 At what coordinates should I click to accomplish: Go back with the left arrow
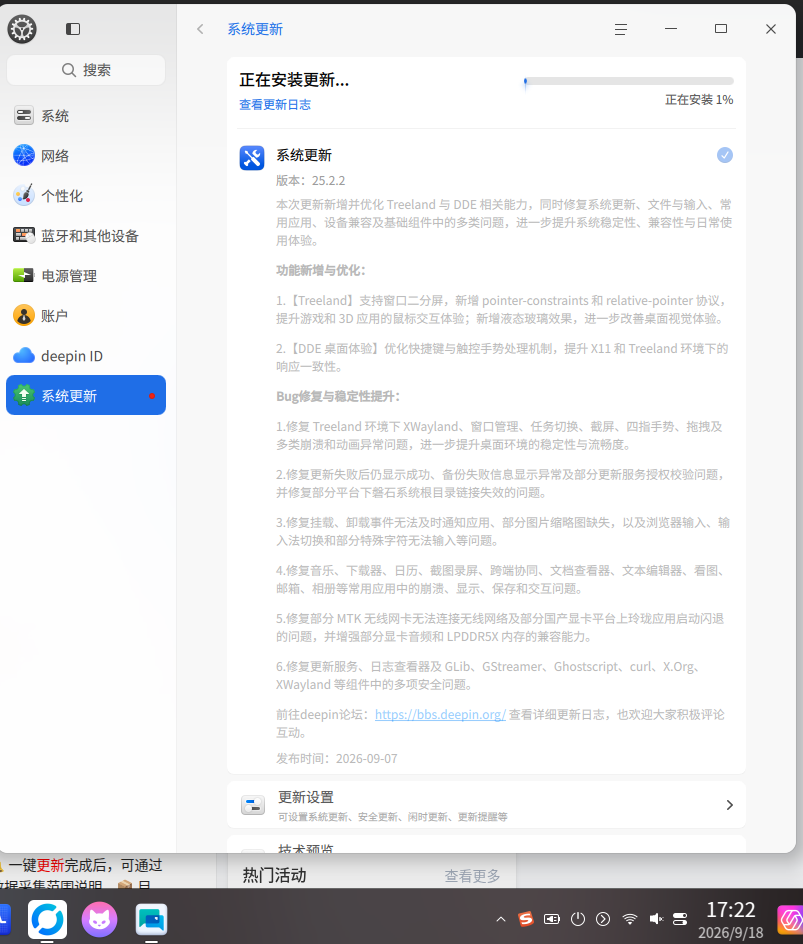[x=200, y=29]
